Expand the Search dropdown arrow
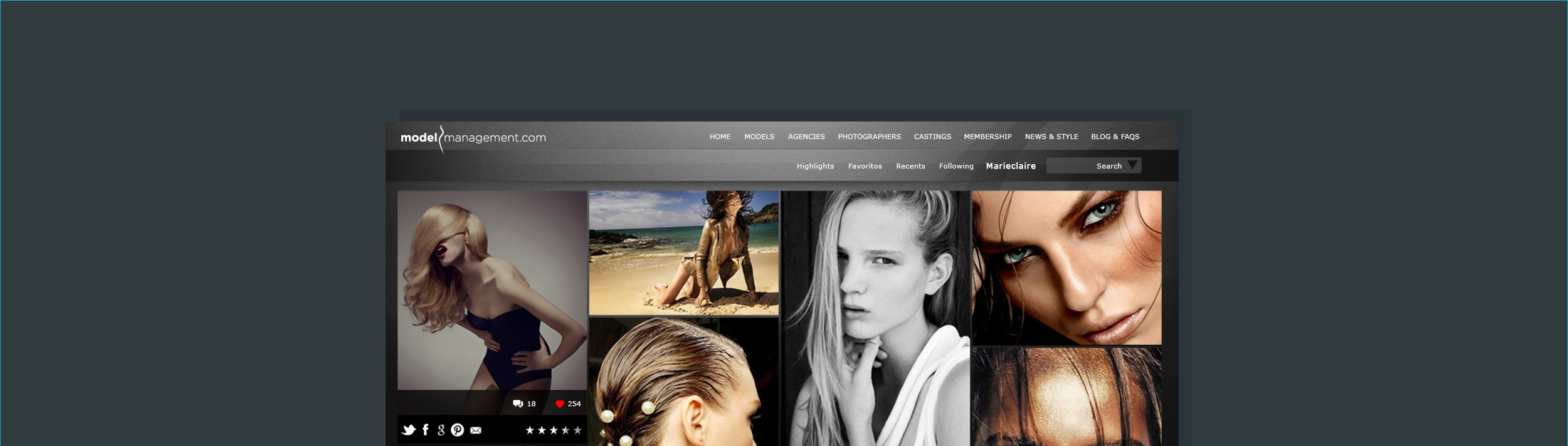Image resolution: width=1568 pixels, height=446 pixels. tap(1132, 165)
